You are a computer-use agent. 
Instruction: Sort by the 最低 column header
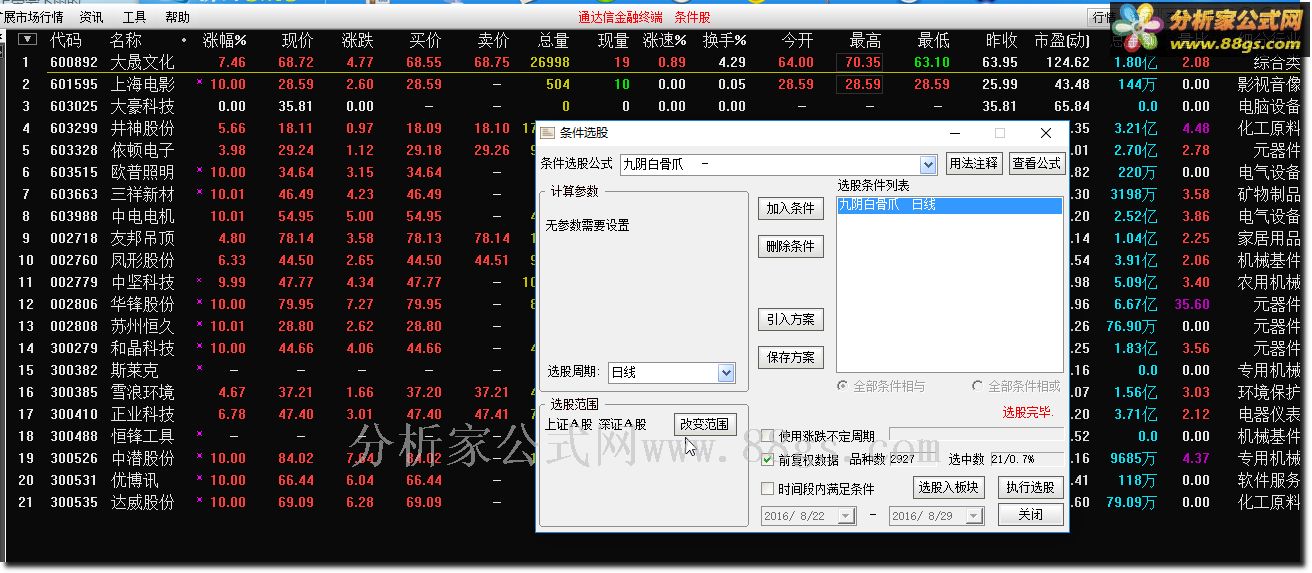(x=933, y=40)
